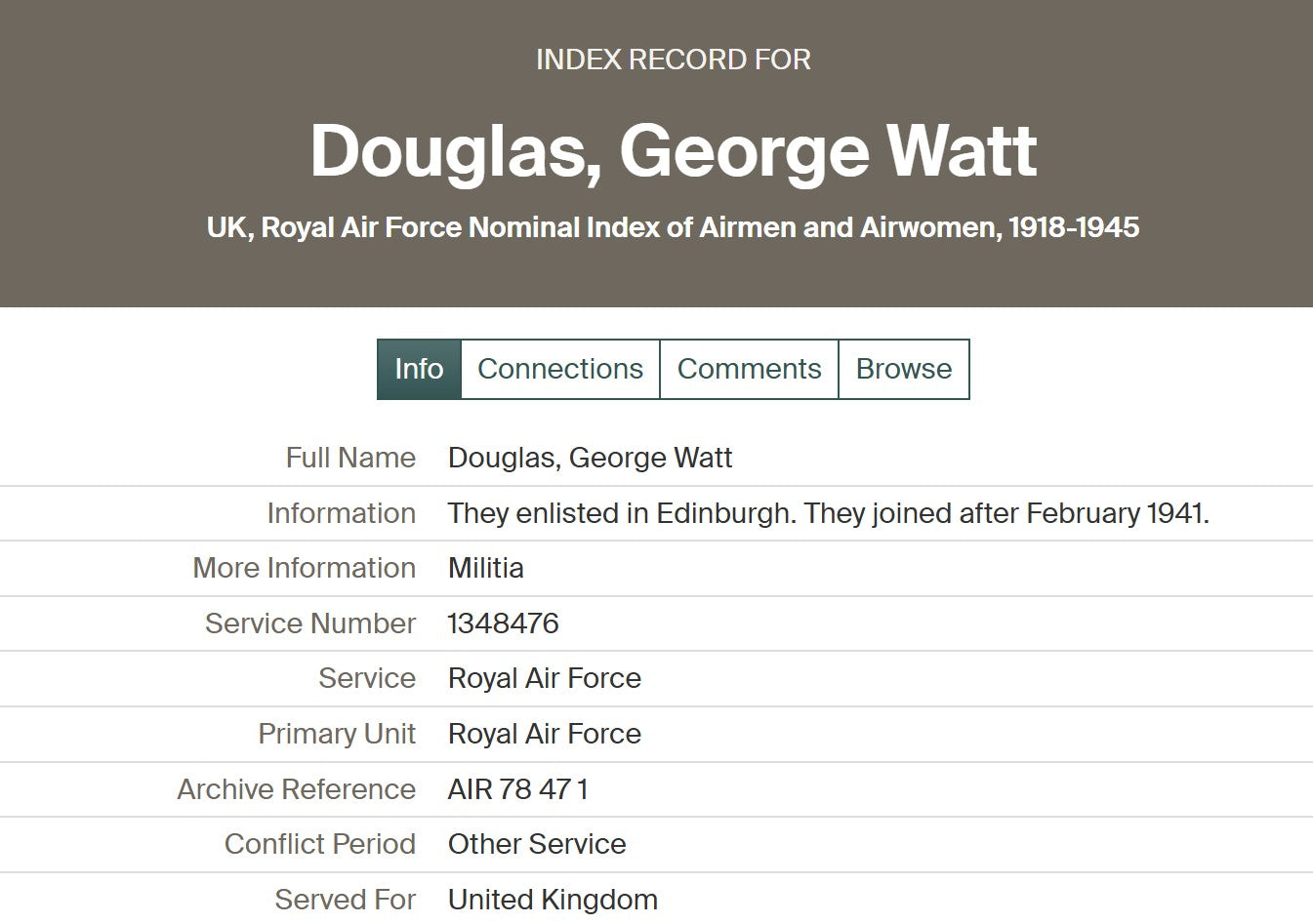Select the Full Name value 'Douglas, George Watt'
Viewport: 1313px width, 924px height.
[x=590, y=458]
